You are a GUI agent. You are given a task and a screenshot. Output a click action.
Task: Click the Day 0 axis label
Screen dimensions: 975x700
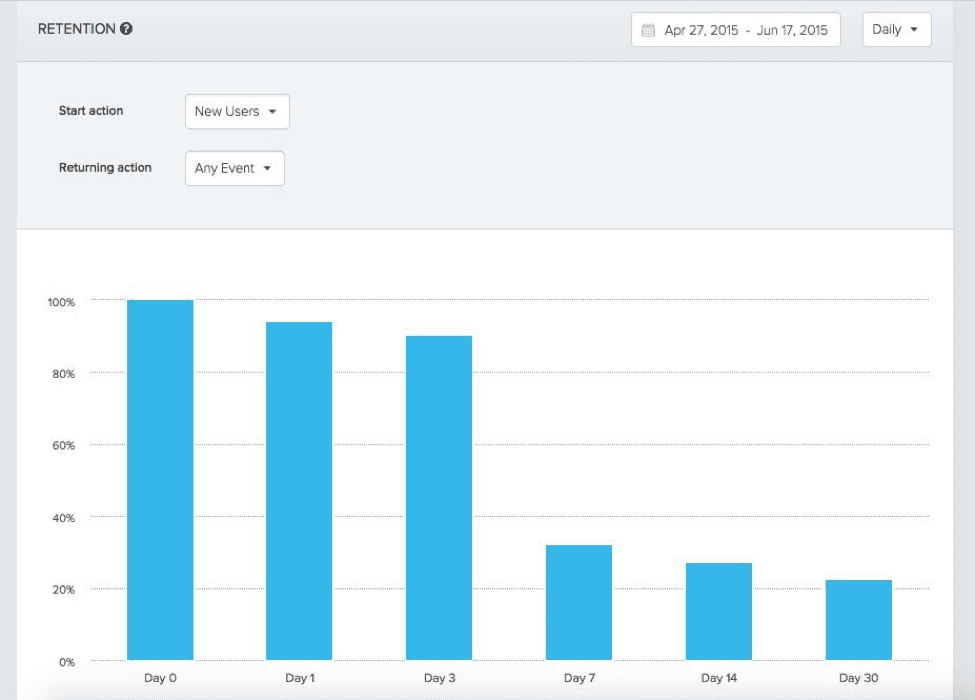click(x=160, y=678)
